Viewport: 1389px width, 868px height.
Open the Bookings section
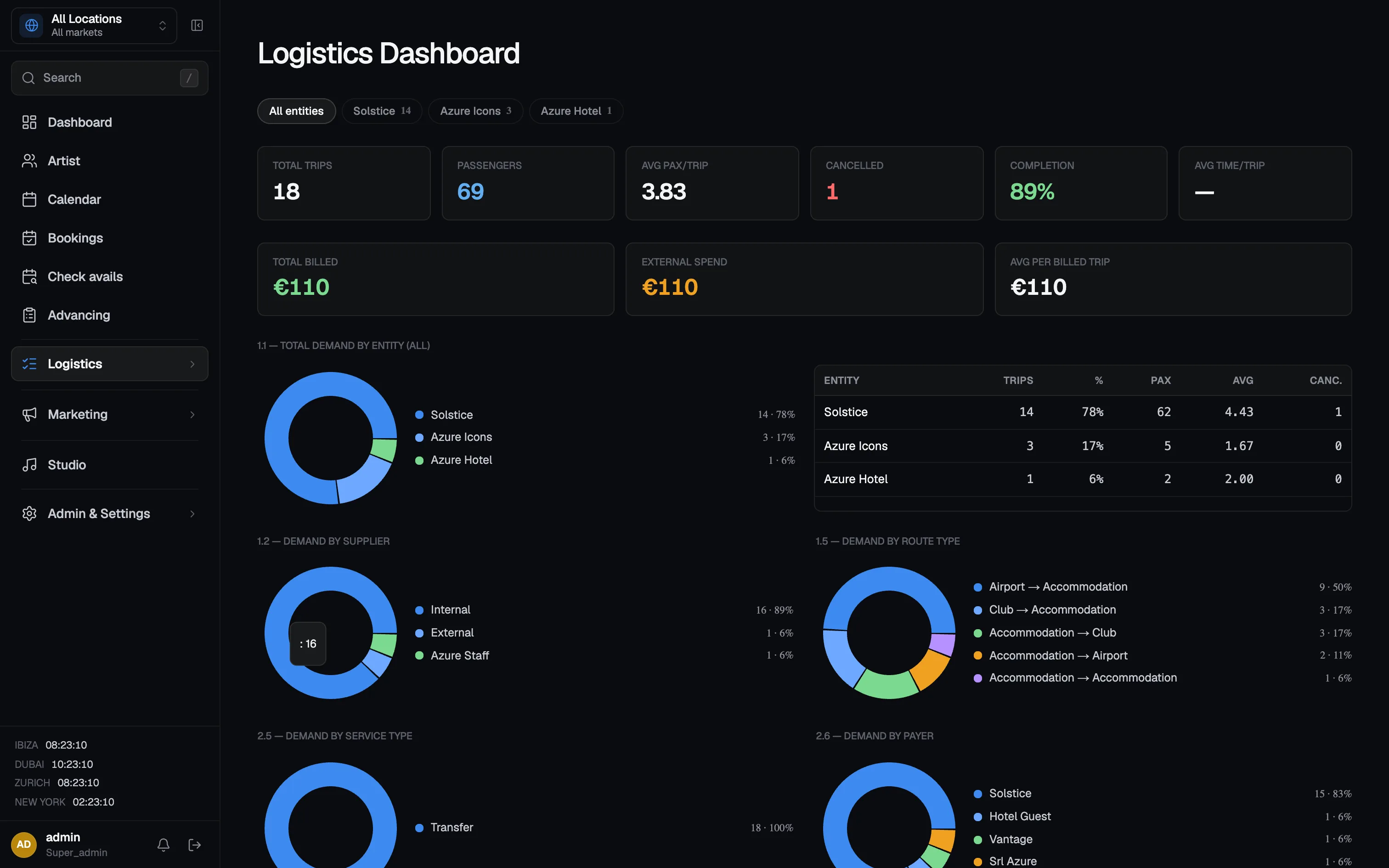110,238
